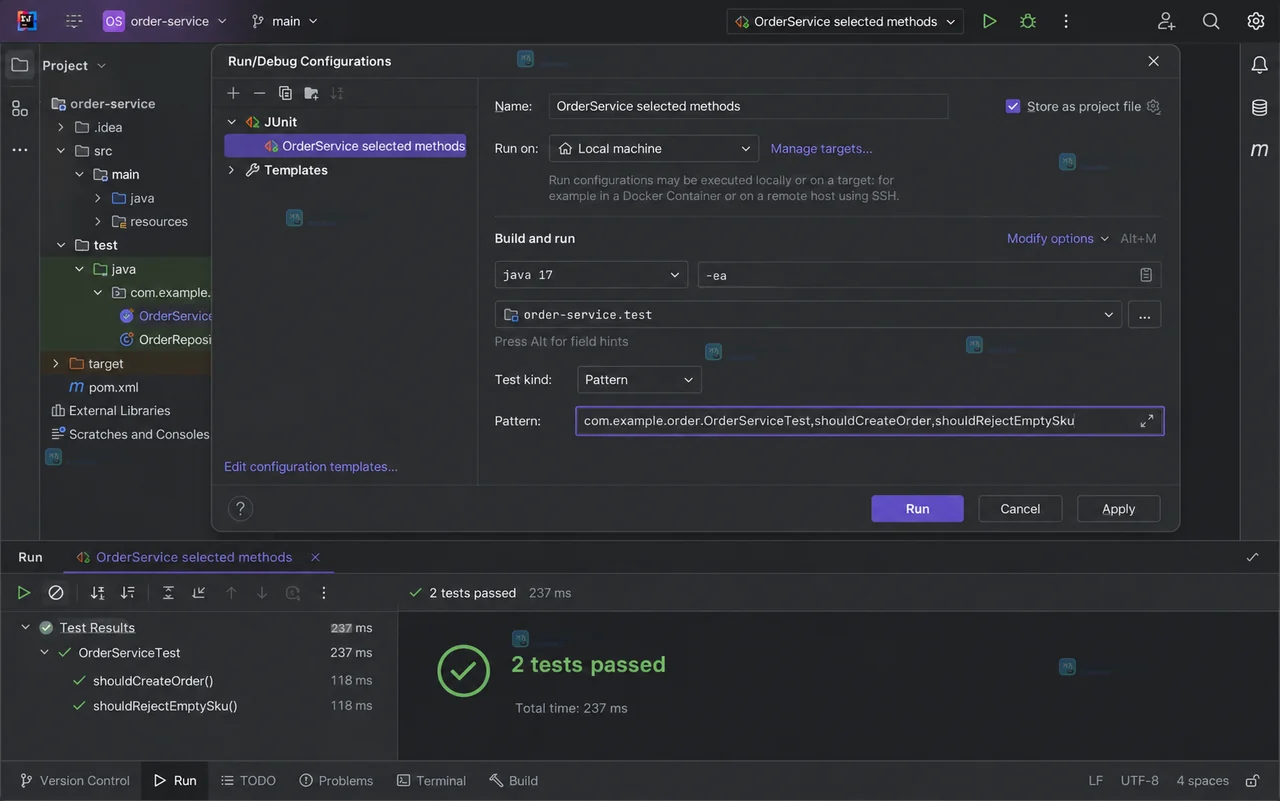The width and height of the screenshot is (1280, 801).
Task: Click the Cancel button
Action: (x=1020, y=508)
